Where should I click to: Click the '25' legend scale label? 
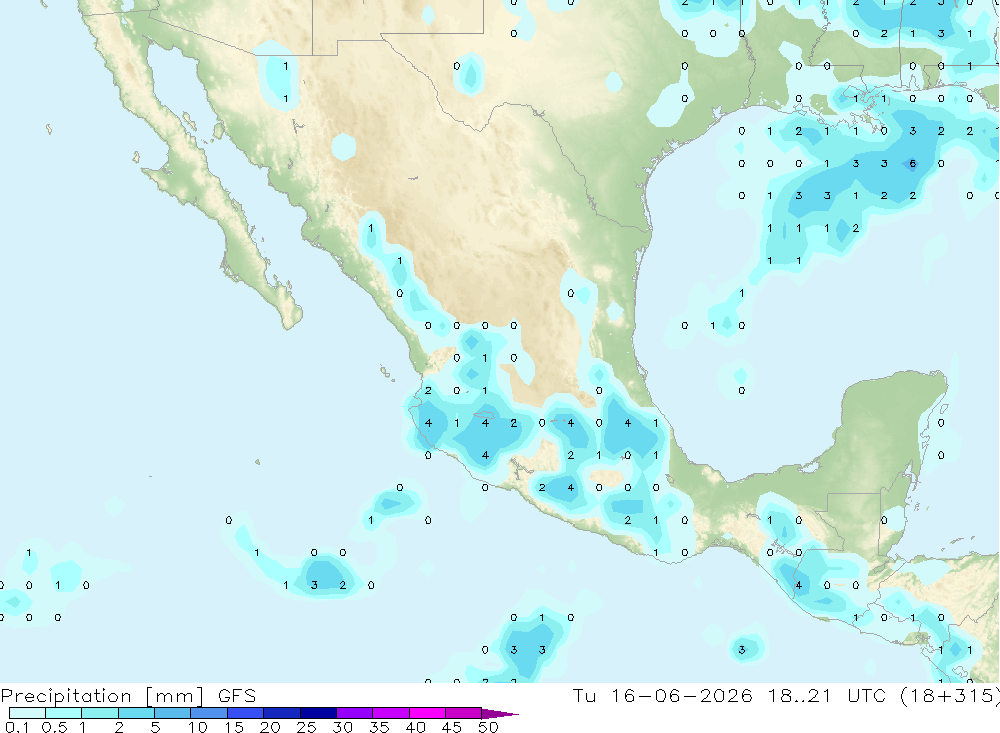coord(306,727)
